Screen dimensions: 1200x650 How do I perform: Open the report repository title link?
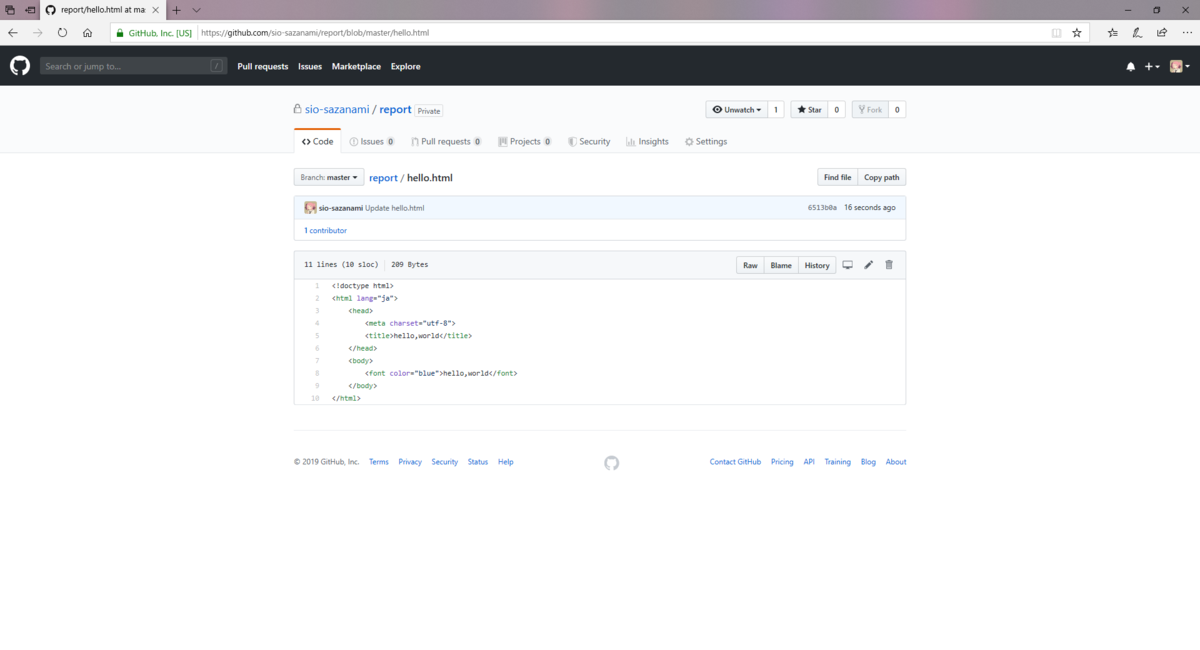tap(395, 110)
